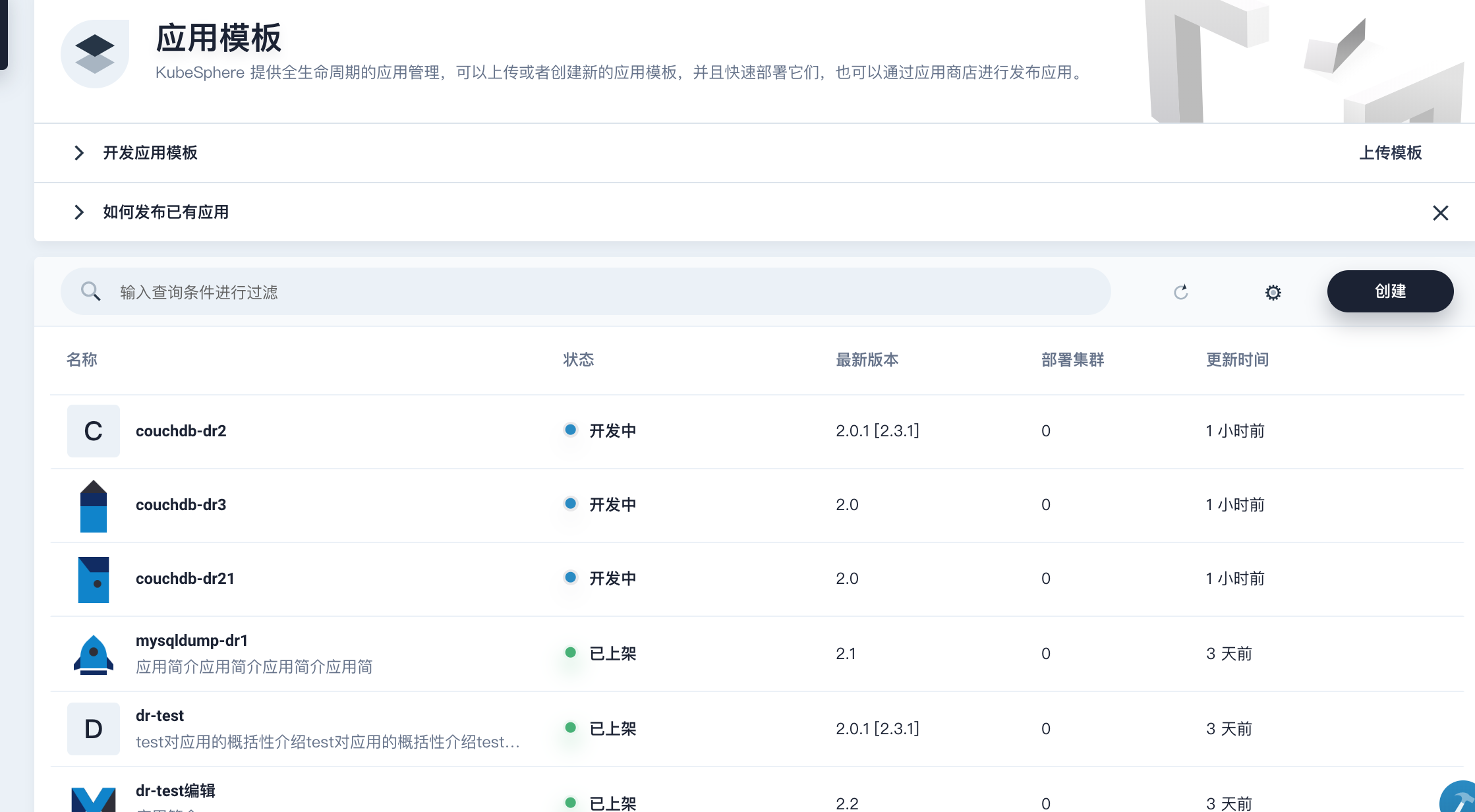Click the 名称 column header
Screen dimensions: 1475x812
pyautogui.click(x=82, y=360)
